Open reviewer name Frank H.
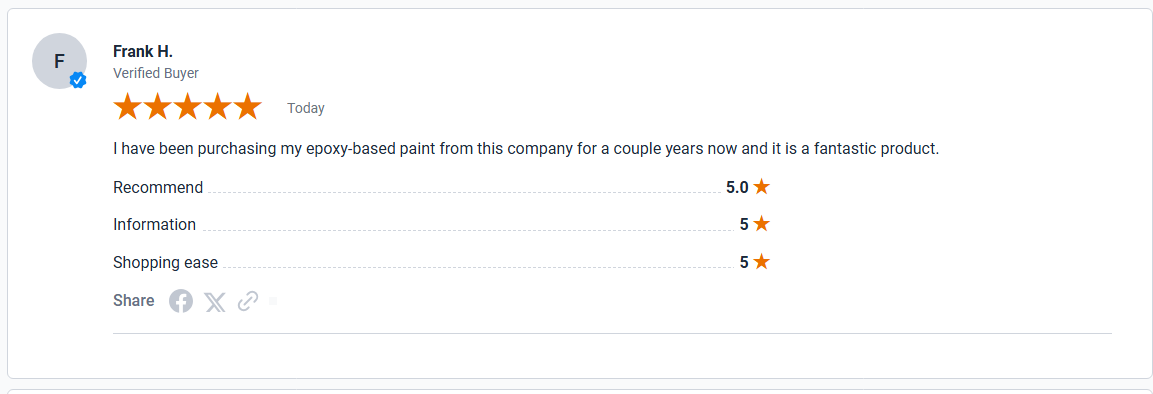1153x394 pixels. coord(143,51)
